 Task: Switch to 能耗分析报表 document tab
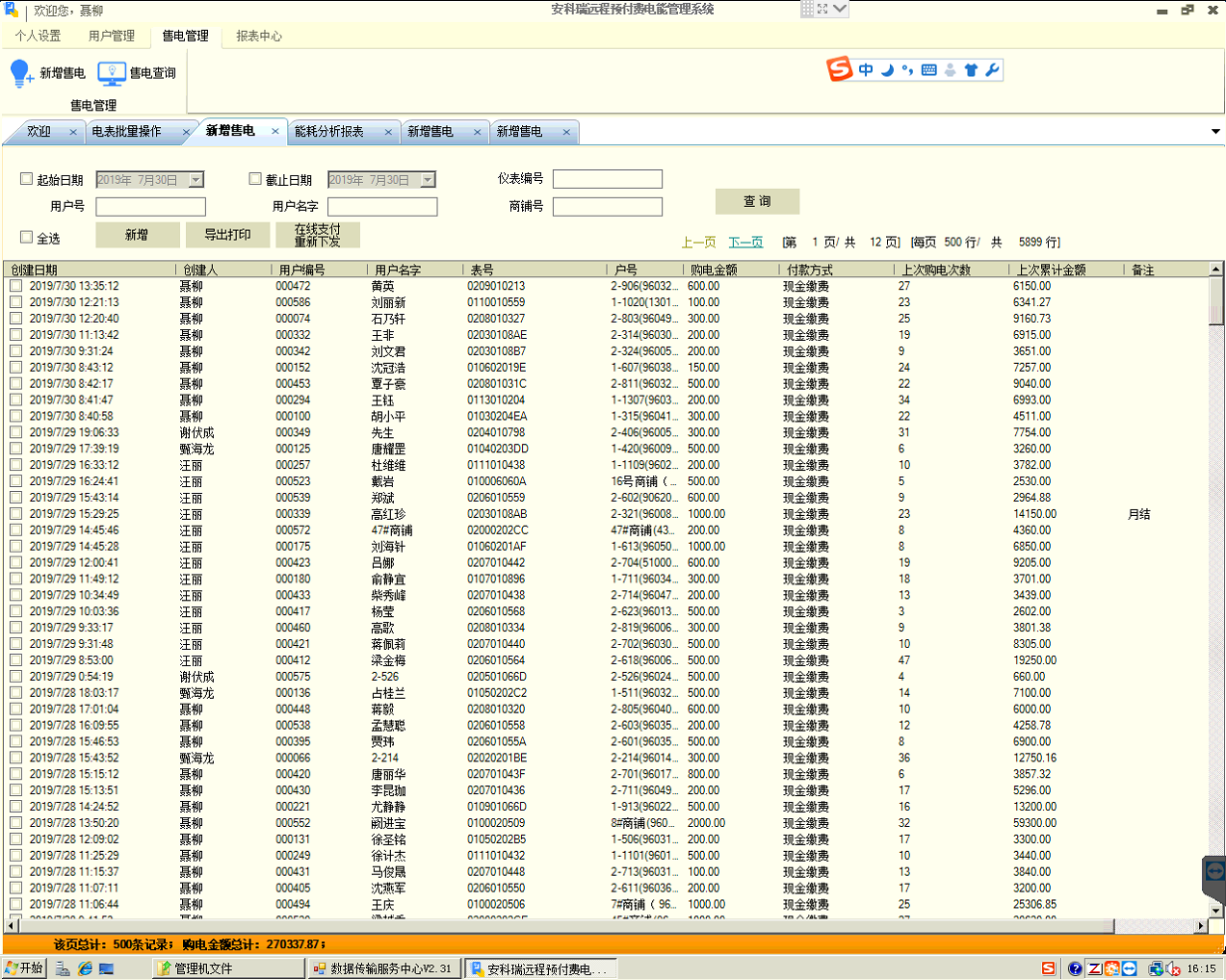point(329,132)
